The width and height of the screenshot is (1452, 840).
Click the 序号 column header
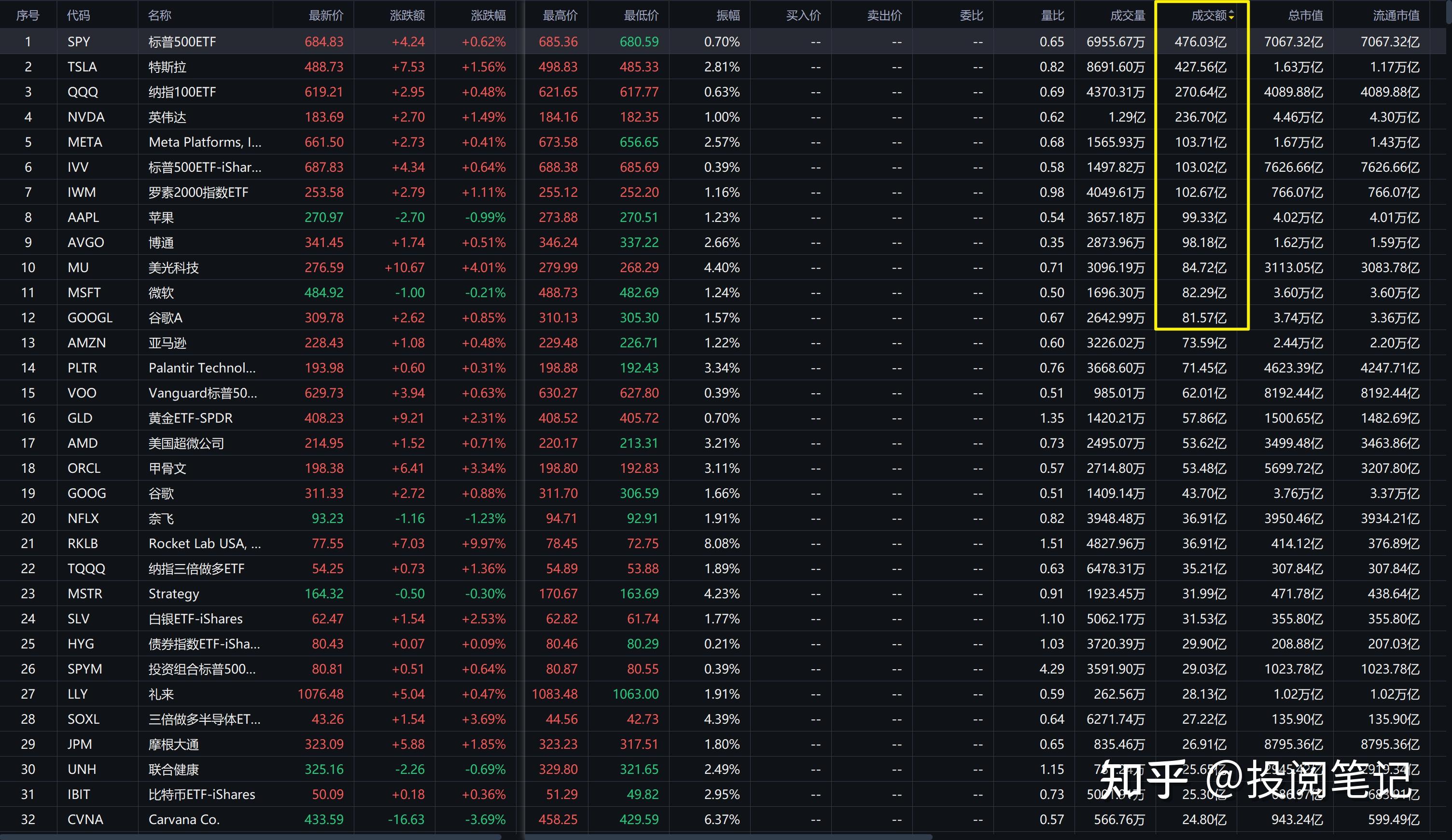[x=28, y=15]
